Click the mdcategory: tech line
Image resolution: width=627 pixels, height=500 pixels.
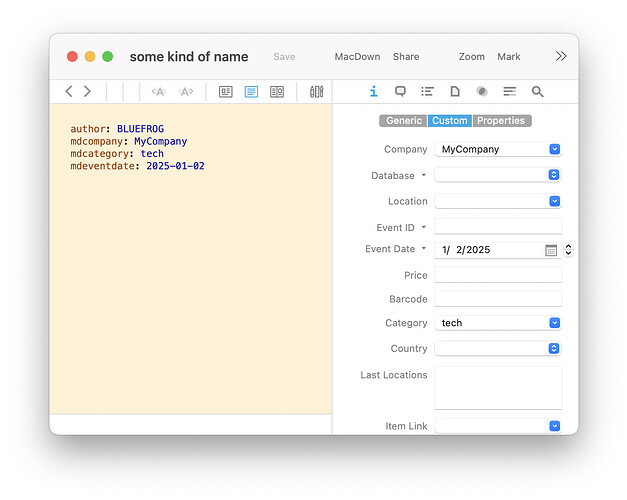117,154
